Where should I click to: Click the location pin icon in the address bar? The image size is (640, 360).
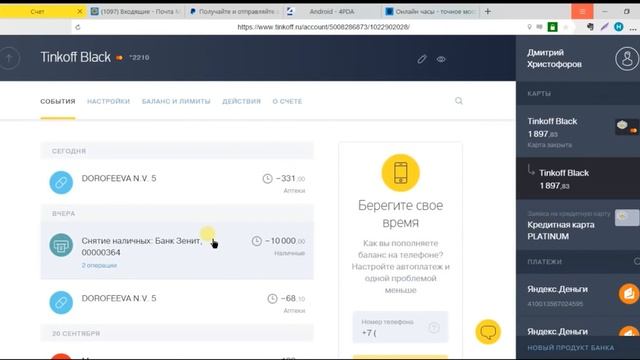tap(529, 27)
